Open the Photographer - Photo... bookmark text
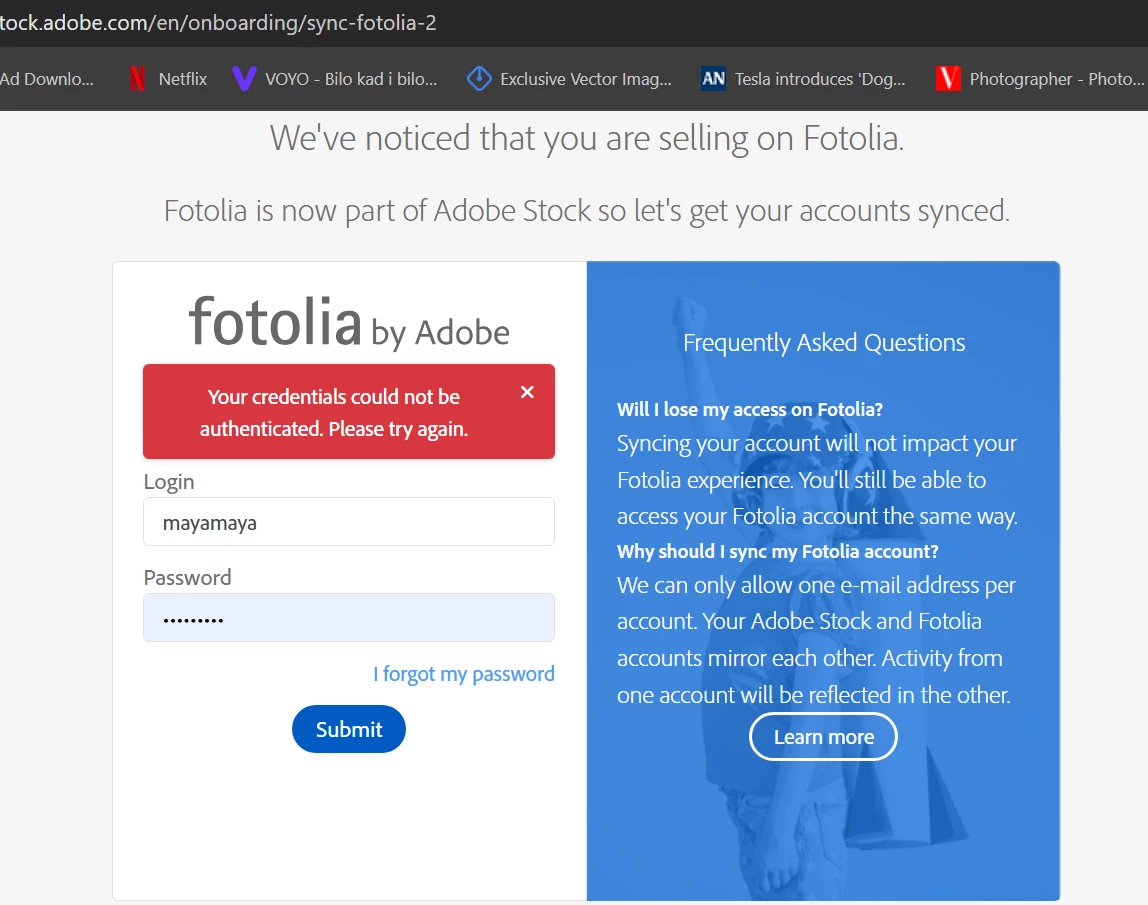Viewport: 1148px width, 905px height. click(x=1056, y=79)
